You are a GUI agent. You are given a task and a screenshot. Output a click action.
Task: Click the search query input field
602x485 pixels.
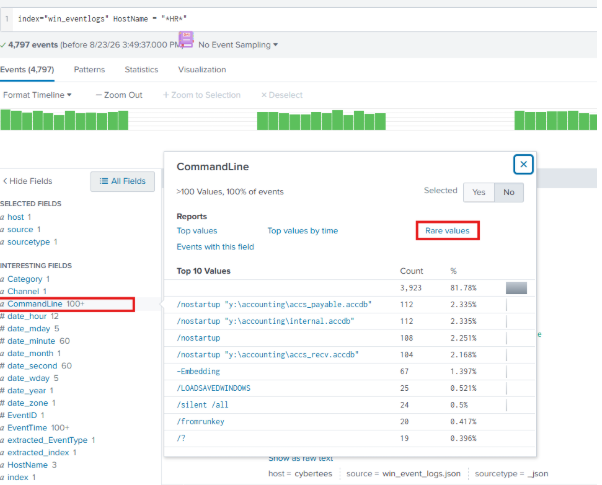click(299, 19)
